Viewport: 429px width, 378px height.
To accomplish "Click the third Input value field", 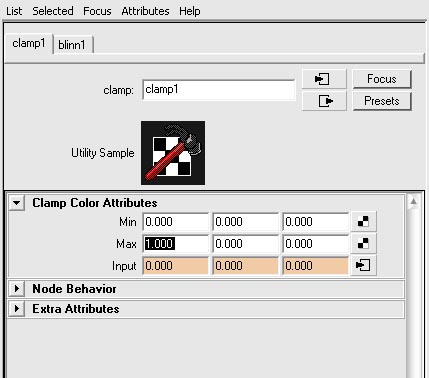I will click(x=316, y=266).
